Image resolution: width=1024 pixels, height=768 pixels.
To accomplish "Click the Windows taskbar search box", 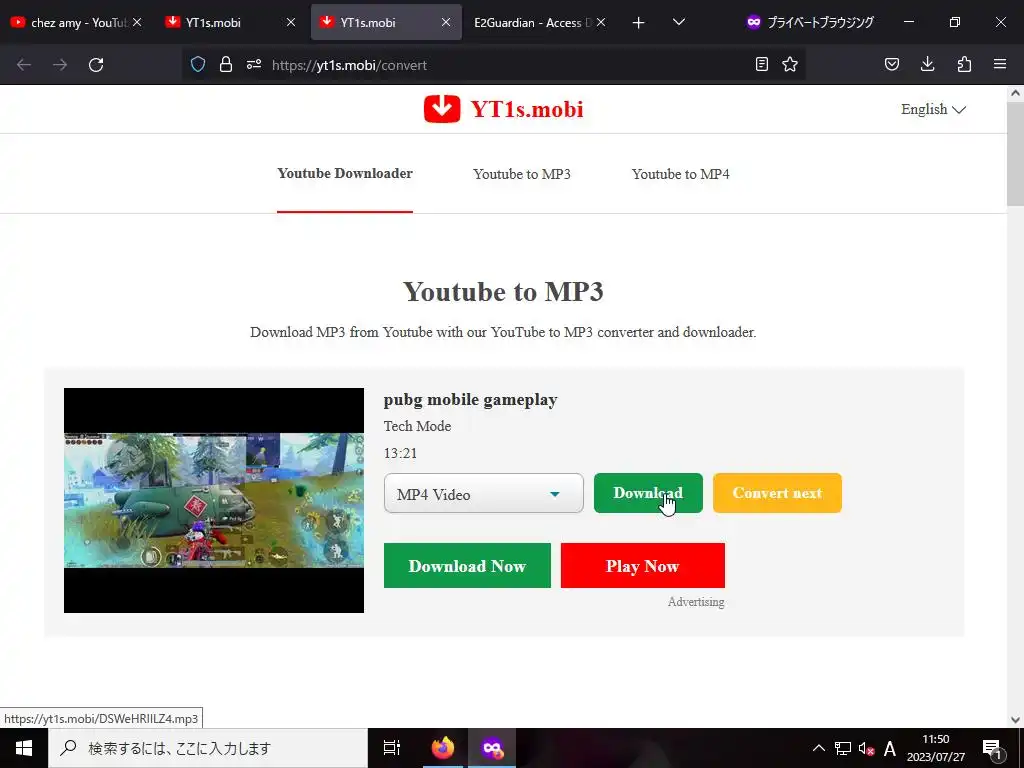I will click(208, 748).
